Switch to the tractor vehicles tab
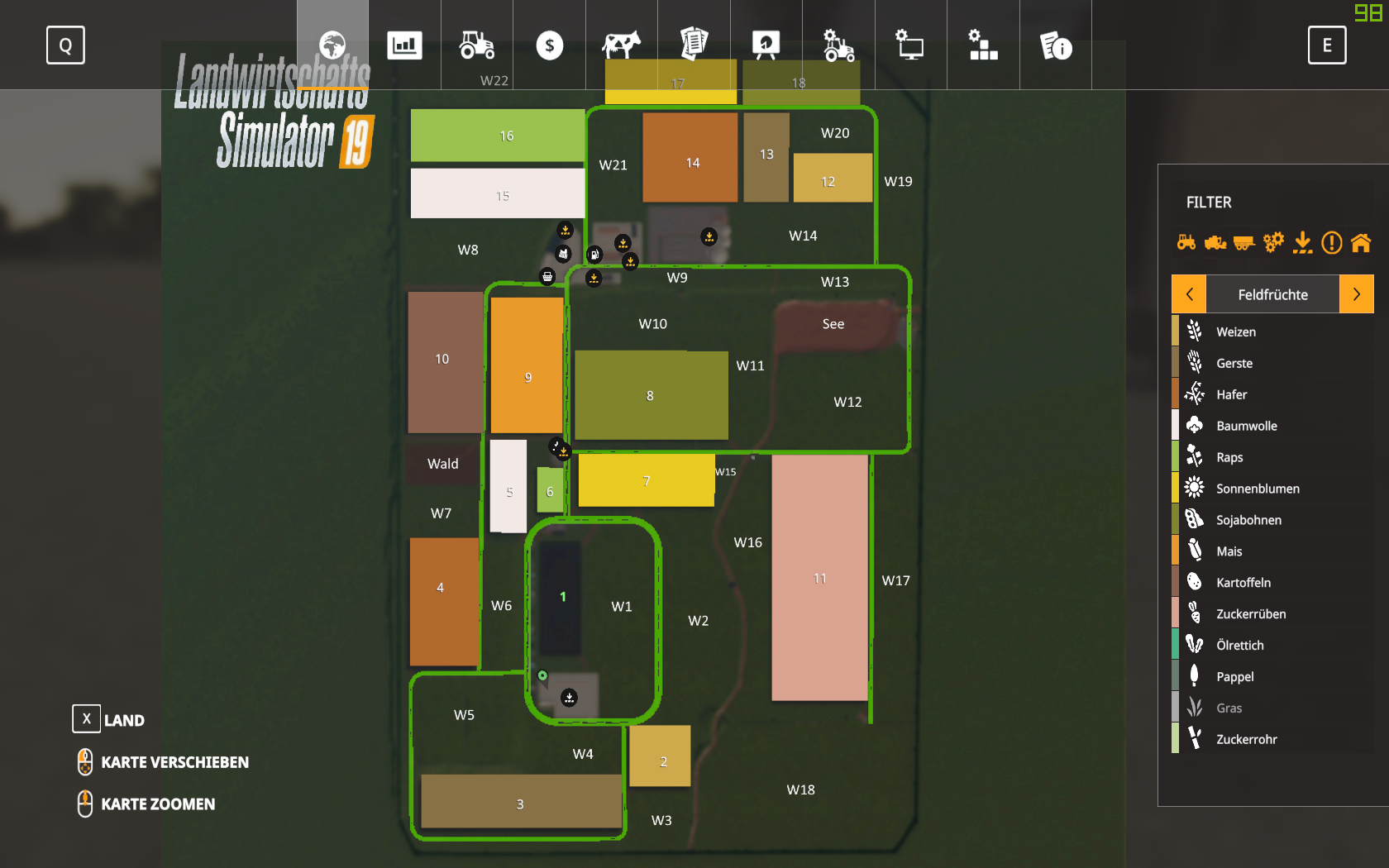Screen dimensions: 1389x868 pyautogui.click(x=477, y=45)
